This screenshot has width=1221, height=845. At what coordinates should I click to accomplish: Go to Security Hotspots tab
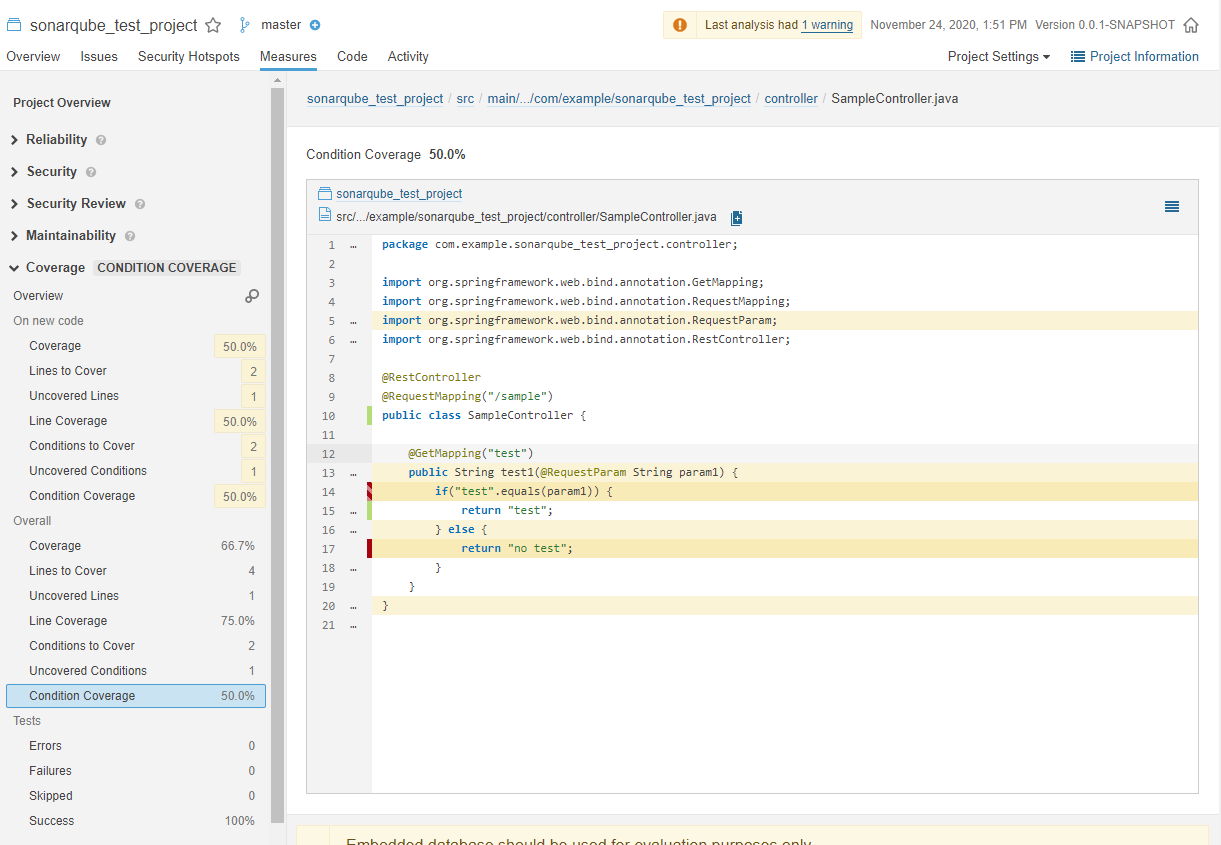189,57
